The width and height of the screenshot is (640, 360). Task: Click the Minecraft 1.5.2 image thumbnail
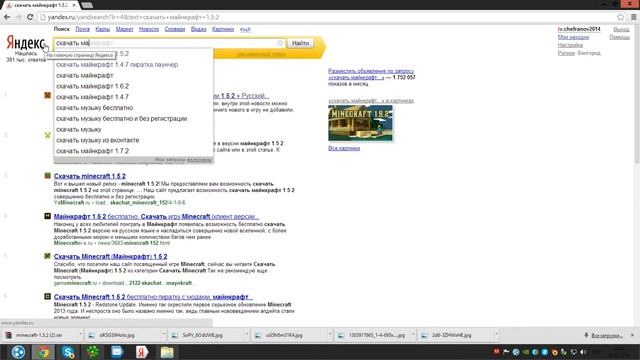click(x=360, y=123)
